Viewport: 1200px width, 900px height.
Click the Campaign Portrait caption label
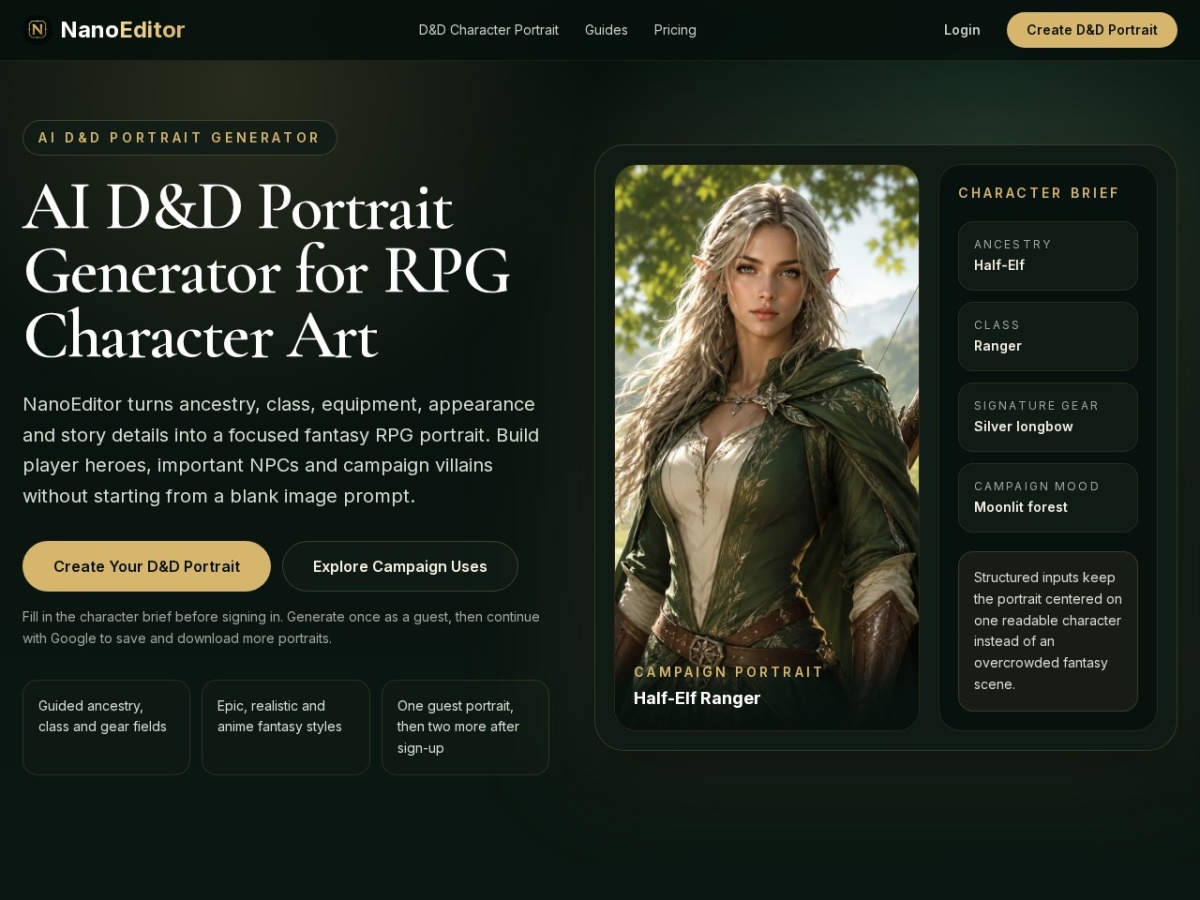[x=728, y=672]
